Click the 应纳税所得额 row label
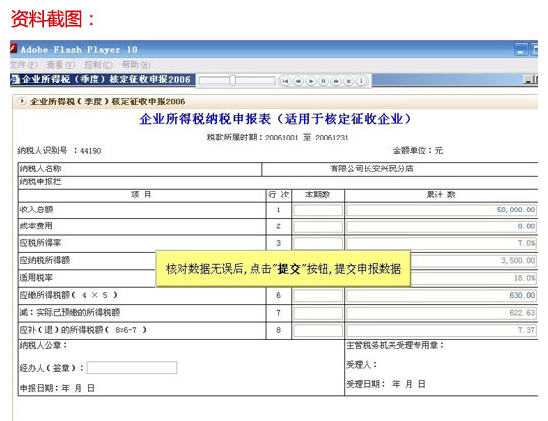This screenshot has width=548, height=421. [x=45, y=260]
